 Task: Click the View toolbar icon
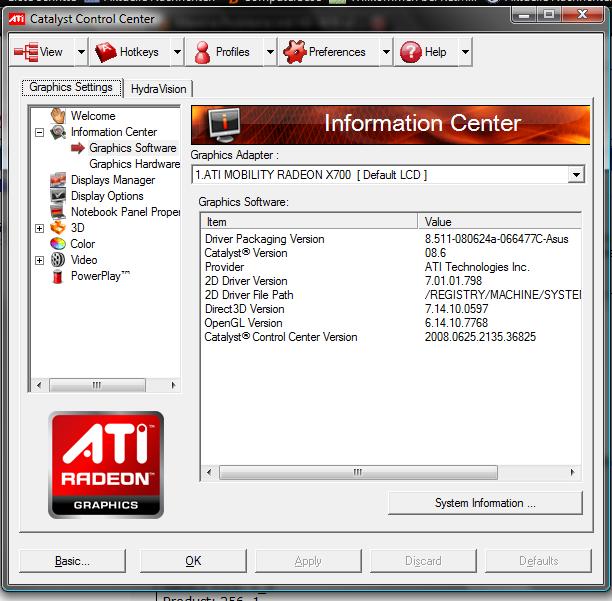coord(26,52)
